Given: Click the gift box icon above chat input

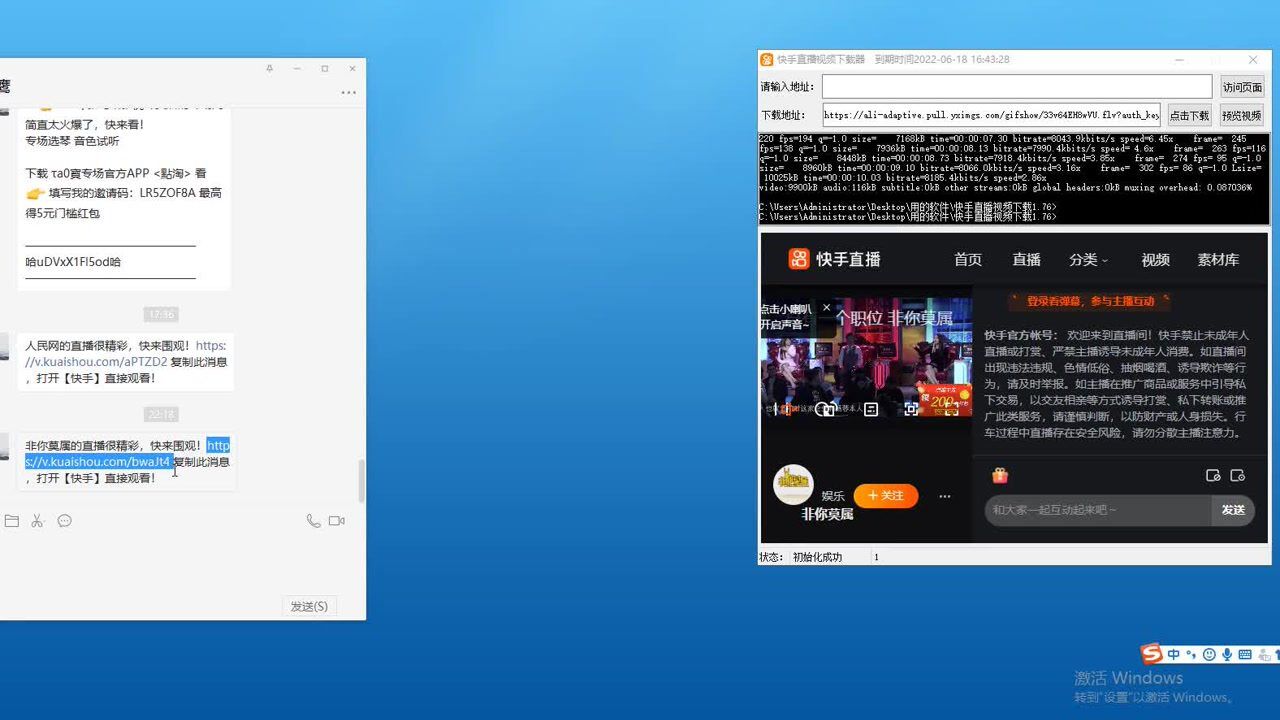Looking at the screenshot, I should click(1000, 476).
